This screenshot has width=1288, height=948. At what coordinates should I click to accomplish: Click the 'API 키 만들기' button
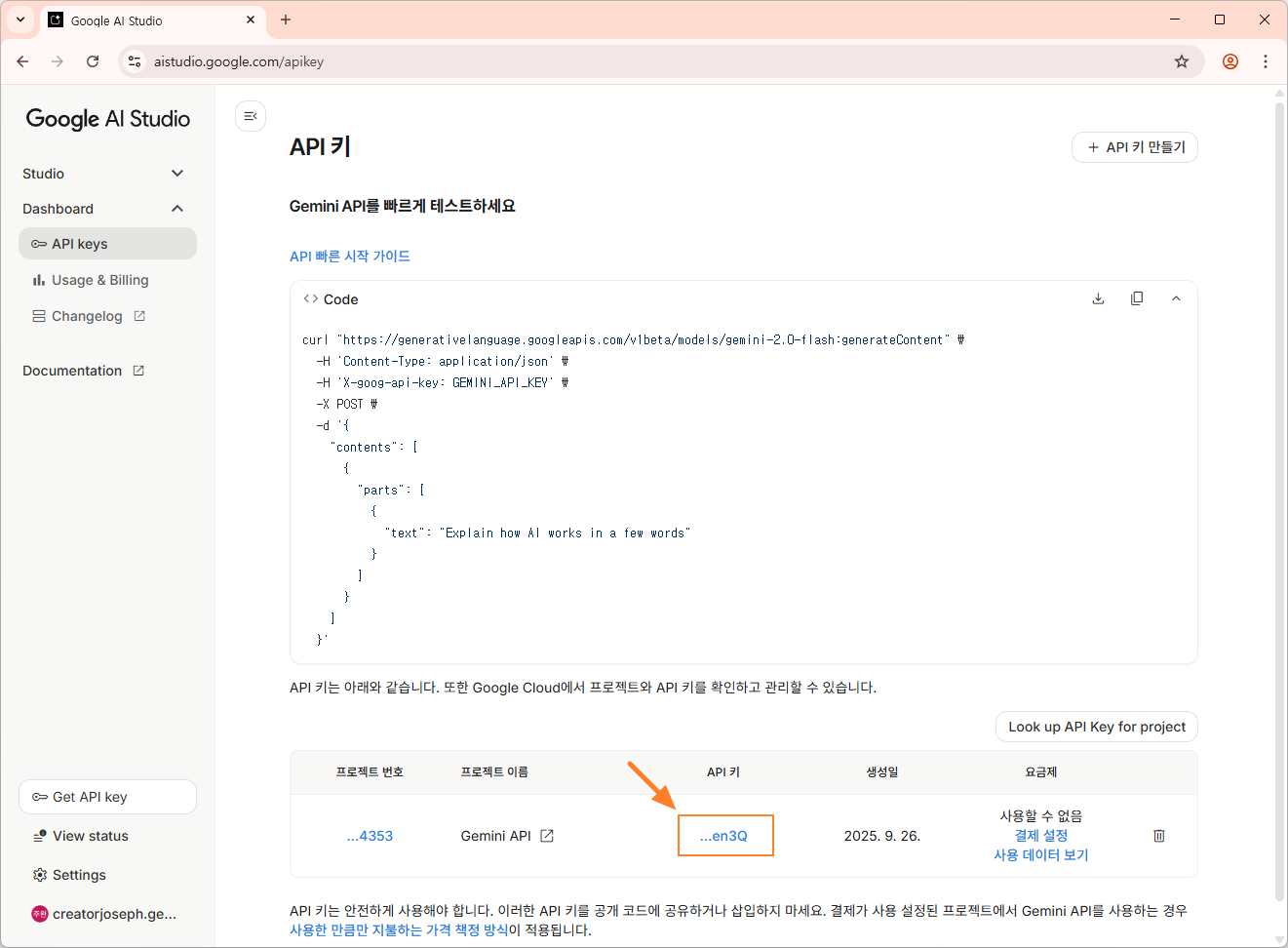click(1135, 147)
